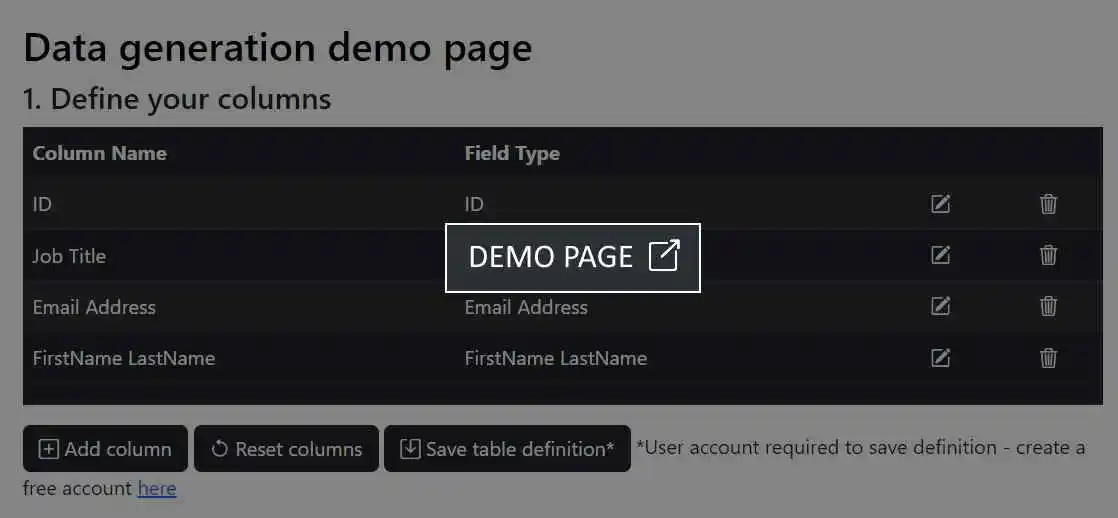This screenshot has width=1118, height=518.
Task: Remove the Job Title row via trash icon
Action: 1048,255
